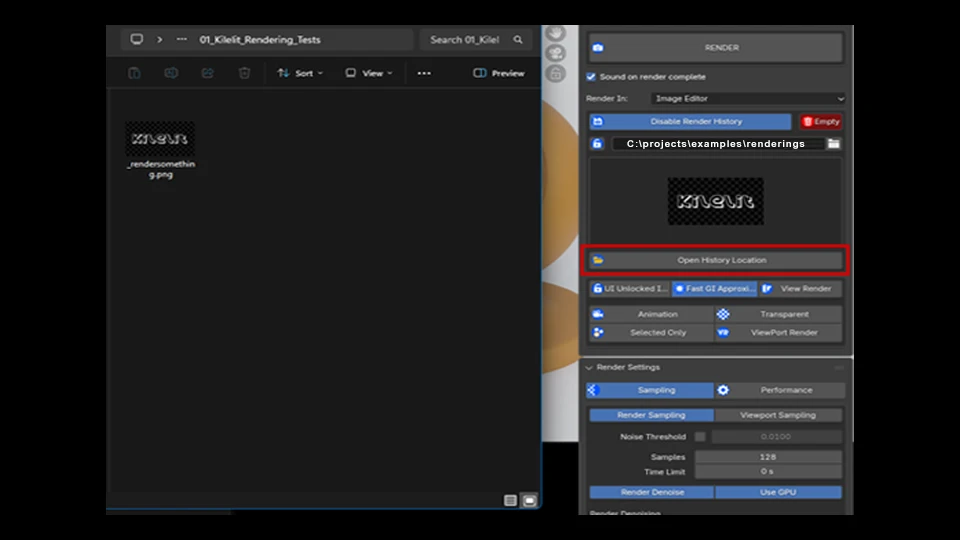
Task: Toggle Selected Only option
Action: click(651, 332)
